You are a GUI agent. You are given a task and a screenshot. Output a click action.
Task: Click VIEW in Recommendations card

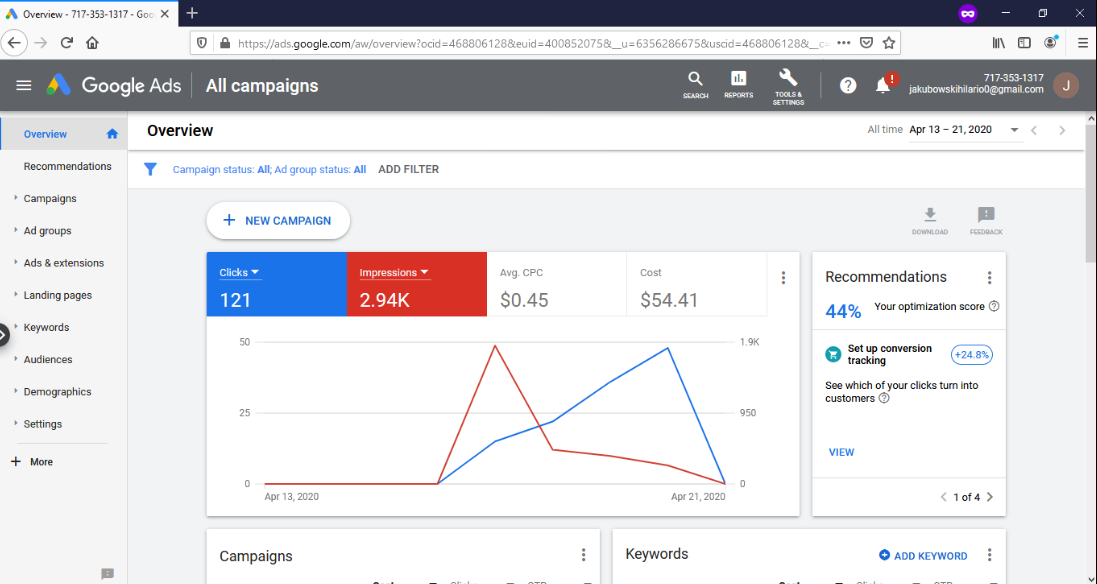[x=841, y=453]
